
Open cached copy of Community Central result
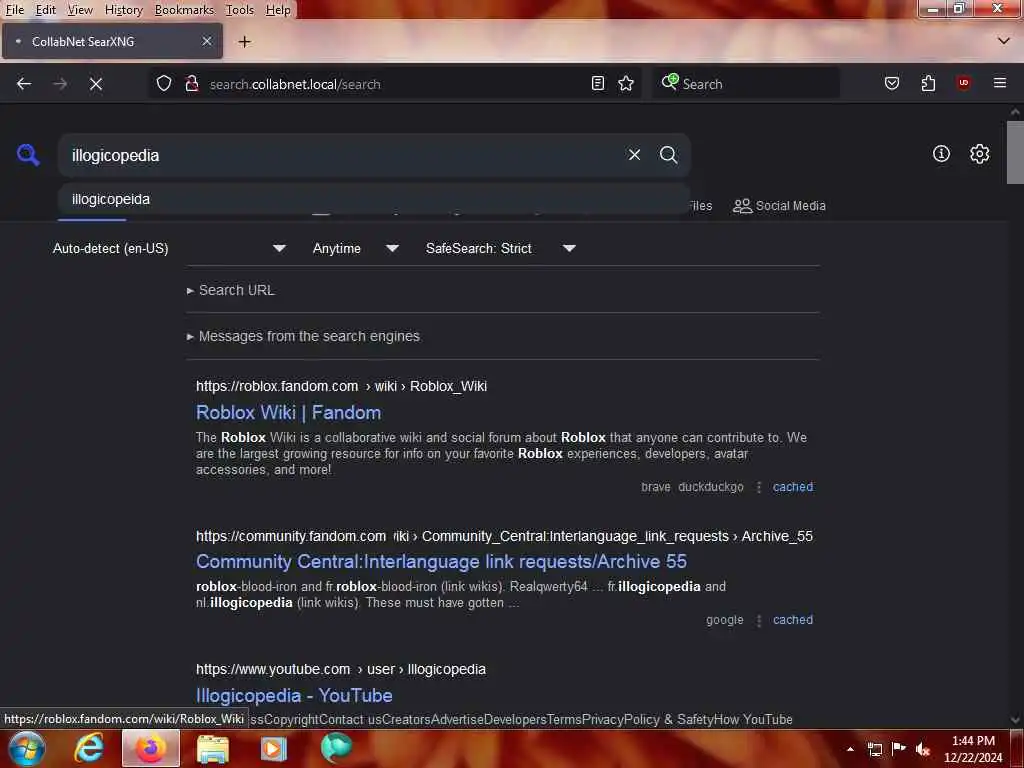[x=793, y=620]
